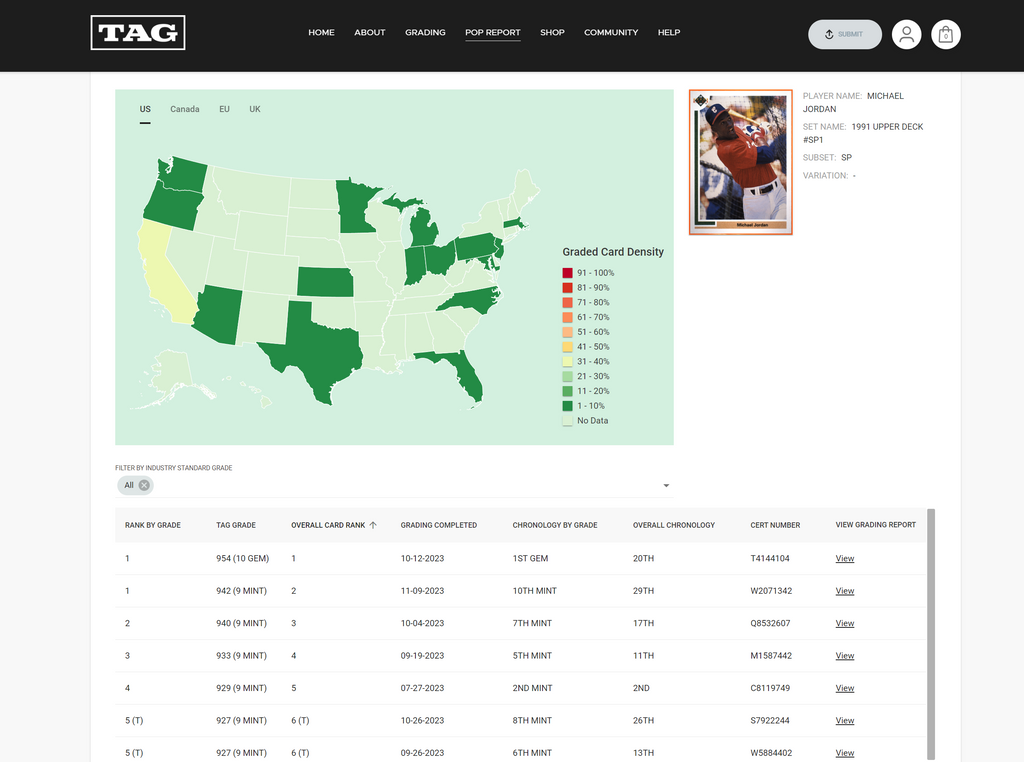Open the user account profile icon
Viewport: 1024px width, 762px height.
pos(906,34)
